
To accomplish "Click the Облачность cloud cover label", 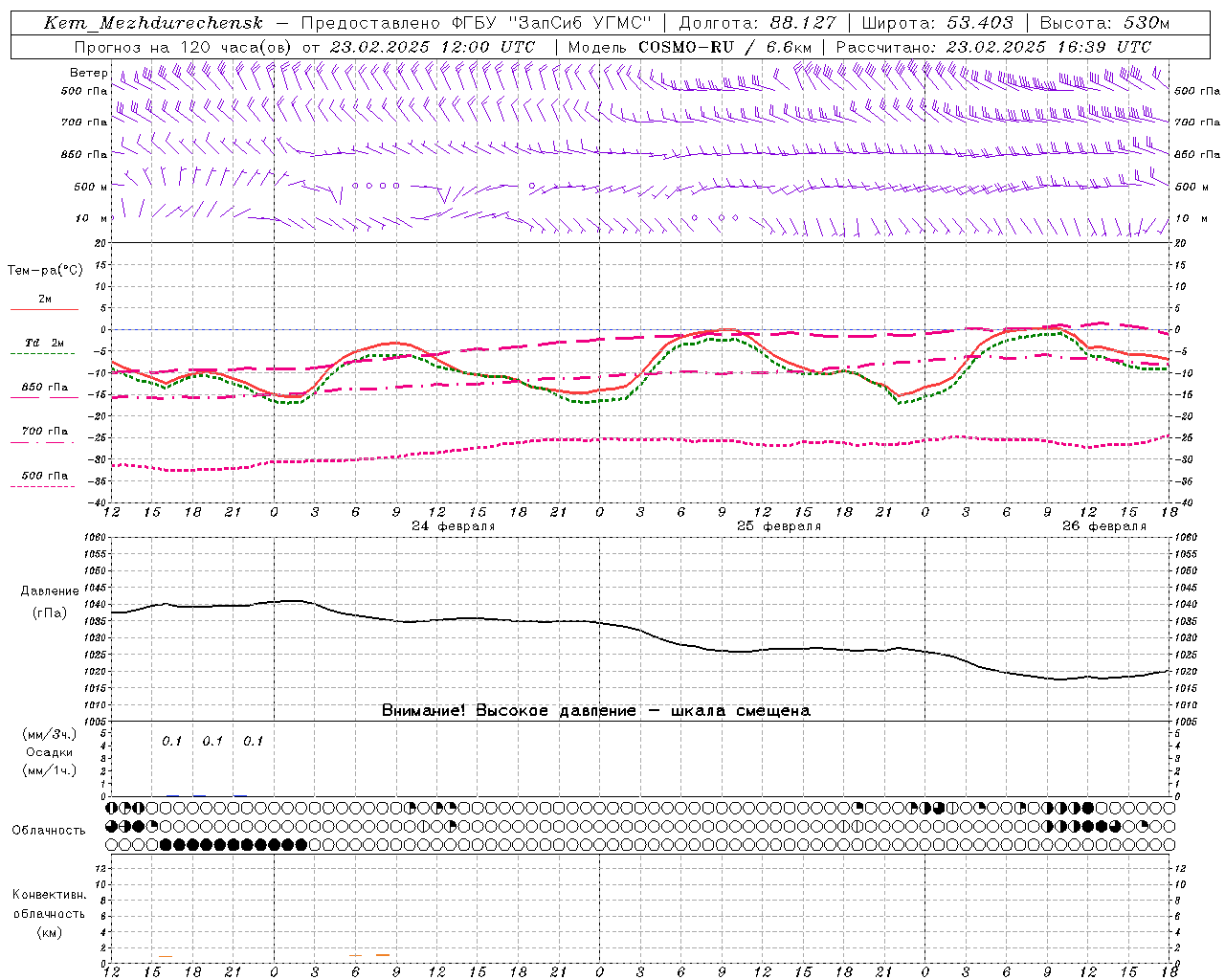I will [49, 831].
